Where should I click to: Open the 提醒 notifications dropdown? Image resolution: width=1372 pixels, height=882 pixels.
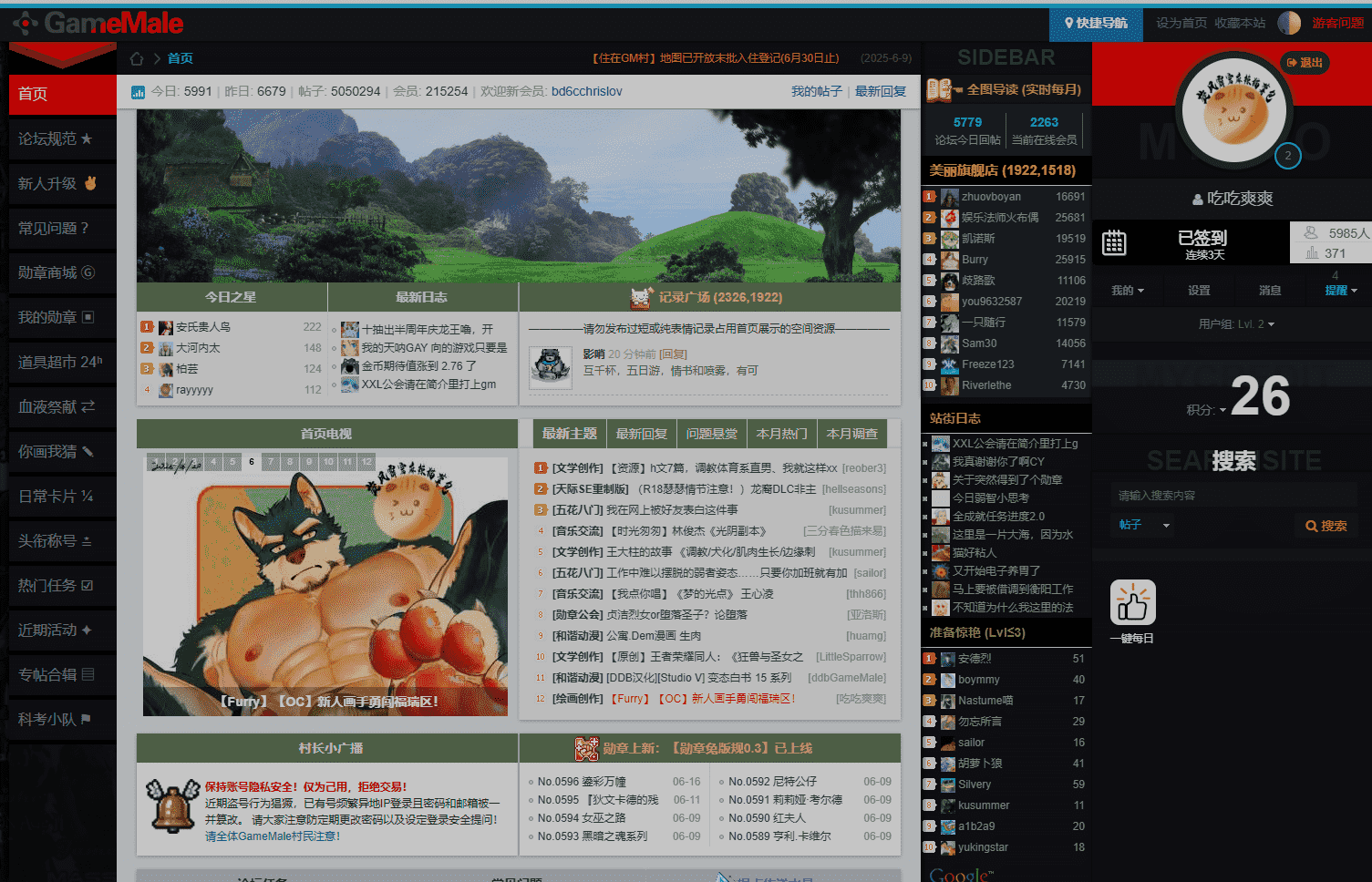1341,291
